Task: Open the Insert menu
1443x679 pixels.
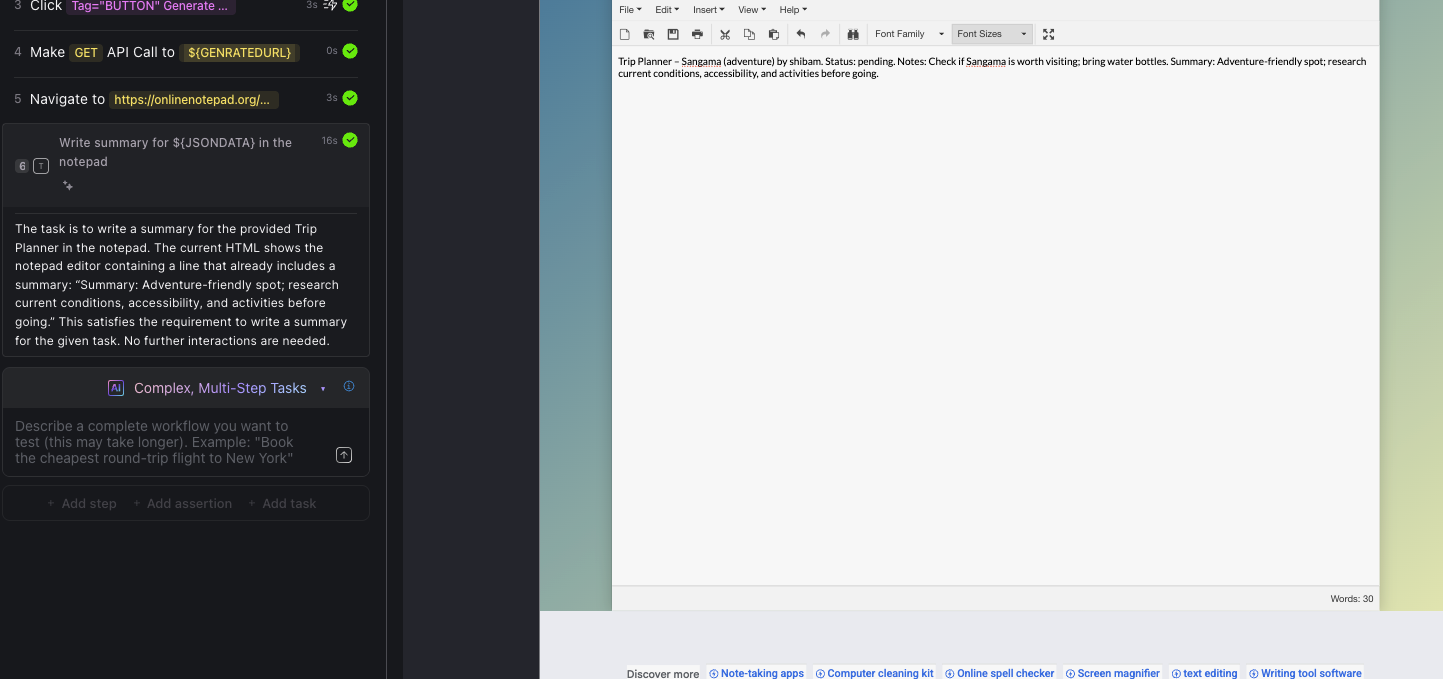Action: coord(708,10)
